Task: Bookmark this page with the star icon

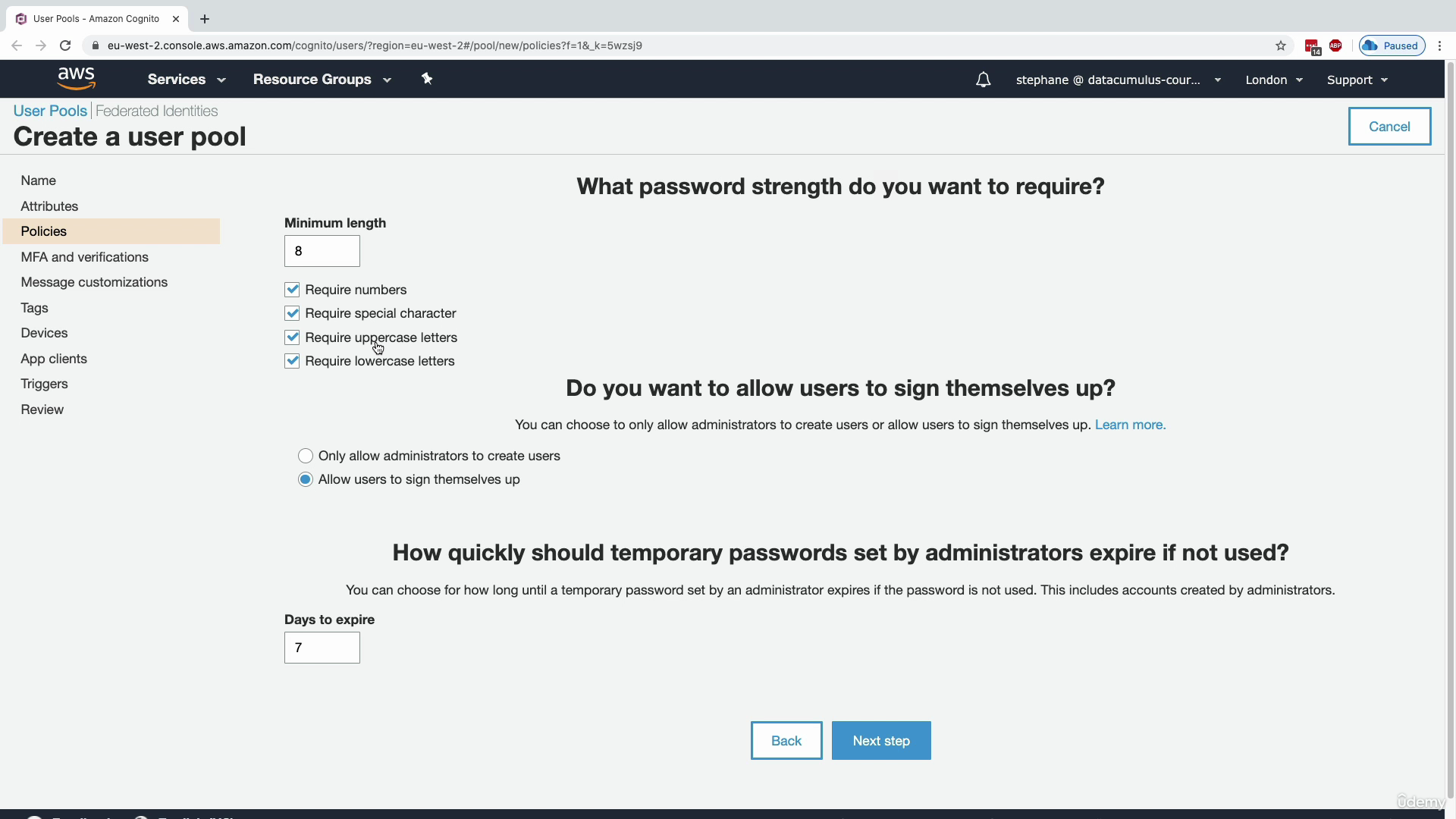Action: (x=1281, y=45)
